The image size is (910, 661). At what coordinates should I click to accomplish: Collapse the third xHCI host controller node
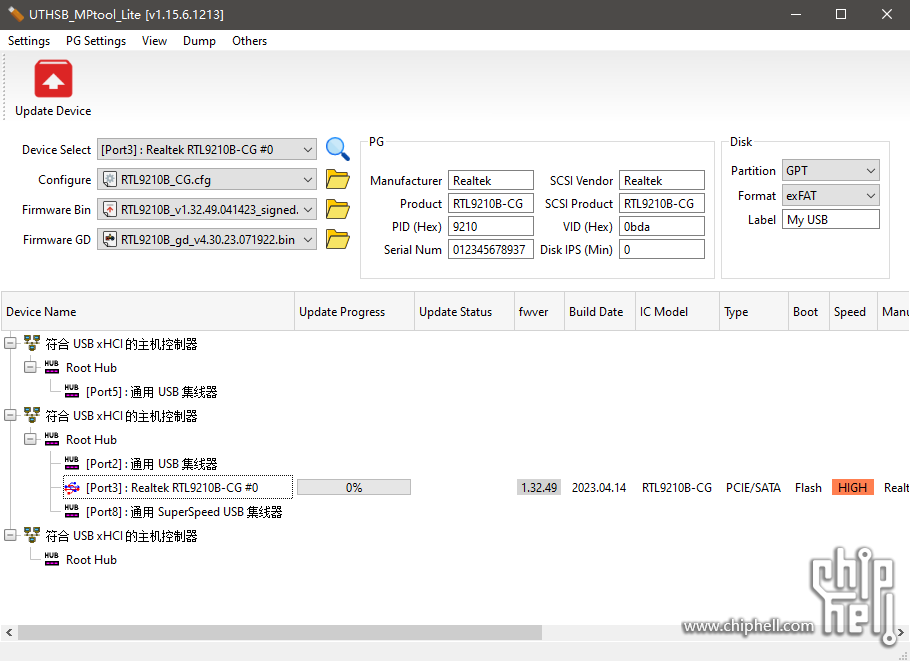tap(10, 536)
